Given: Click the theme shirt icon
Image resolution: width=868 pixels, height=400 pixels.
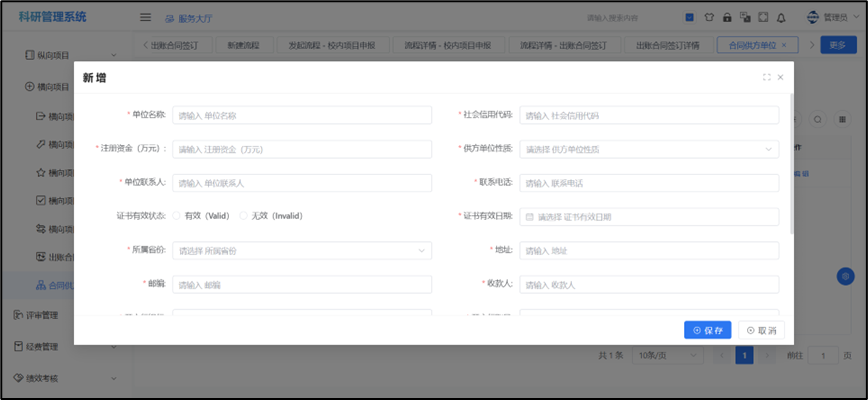Looking at the screenshot, I should (x=709, y=17).
